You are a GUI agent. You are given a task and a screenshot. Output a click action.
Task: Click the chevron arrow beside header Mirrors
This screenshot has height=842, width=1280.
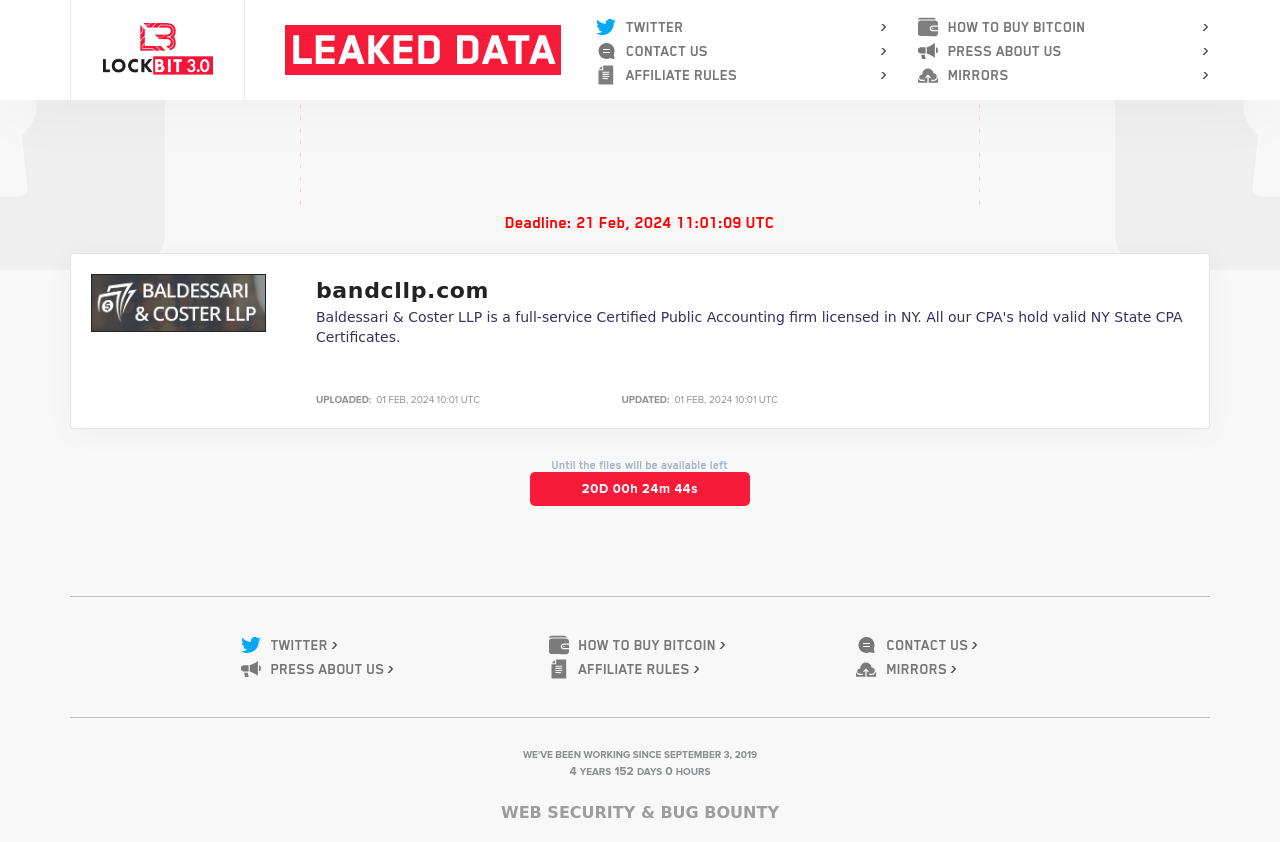[x=1205, y=75]
